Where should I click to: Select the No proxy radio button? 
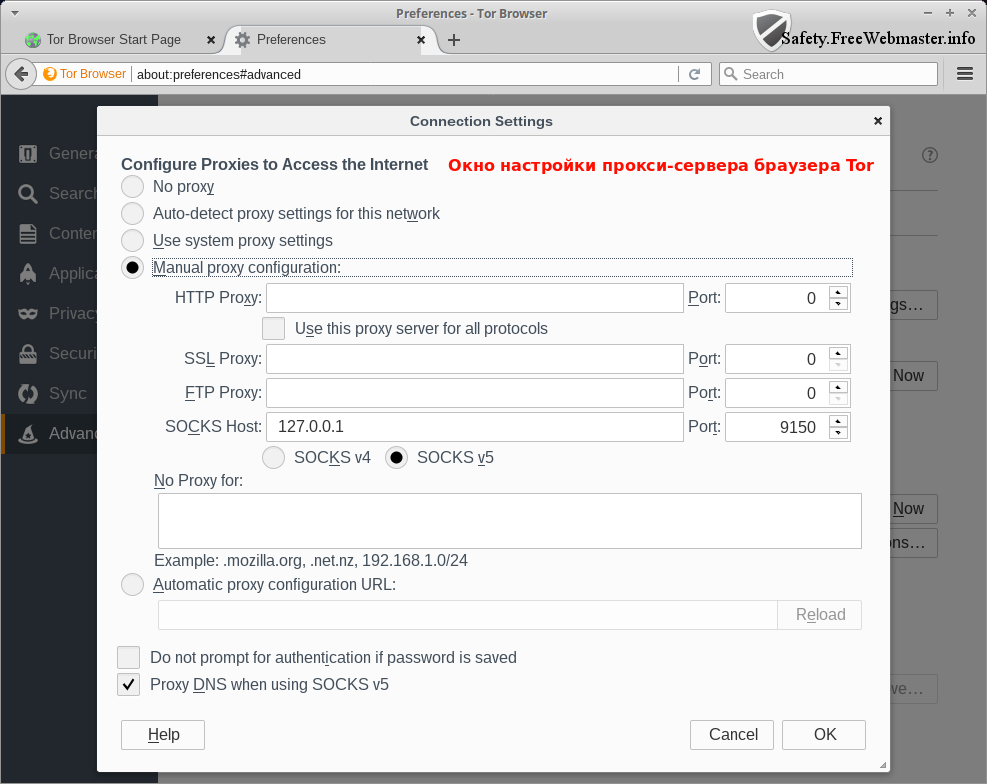tap(132, 187)
